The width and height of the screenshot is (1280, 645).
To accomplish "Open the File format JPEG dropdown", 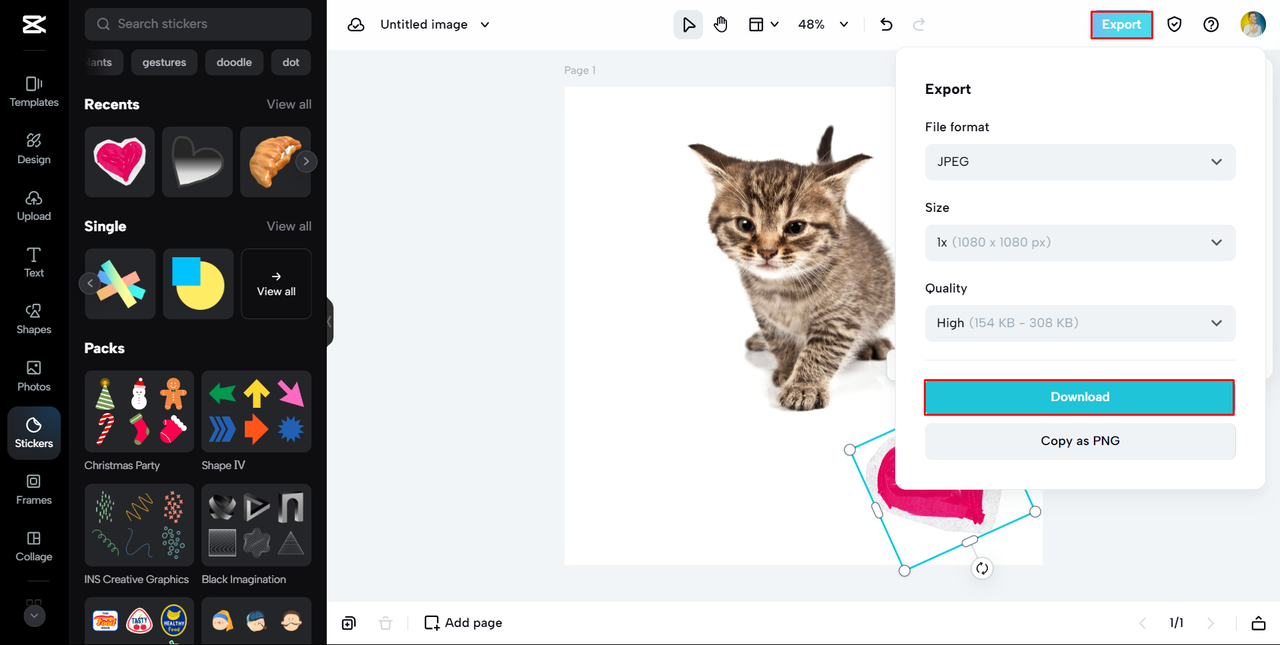I will pos(1080,162).
